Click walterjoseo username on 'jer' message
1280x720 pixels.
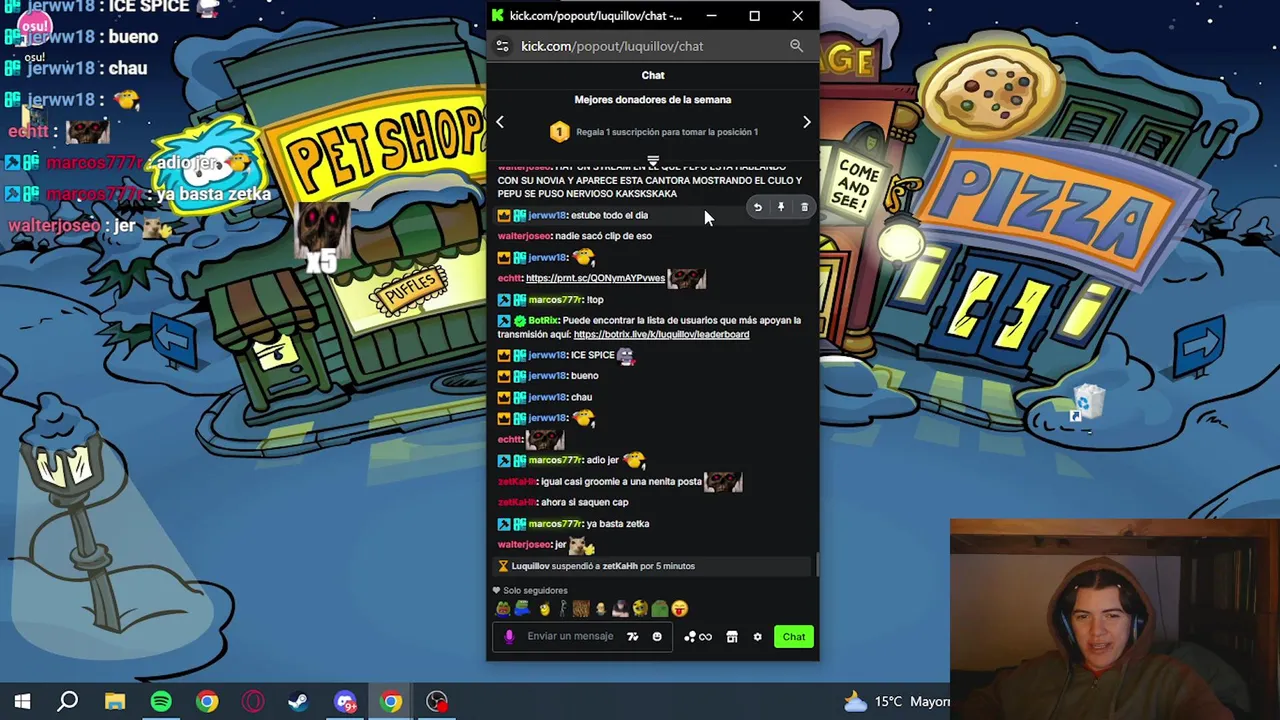pyautogui.click(x=524, y=545)
